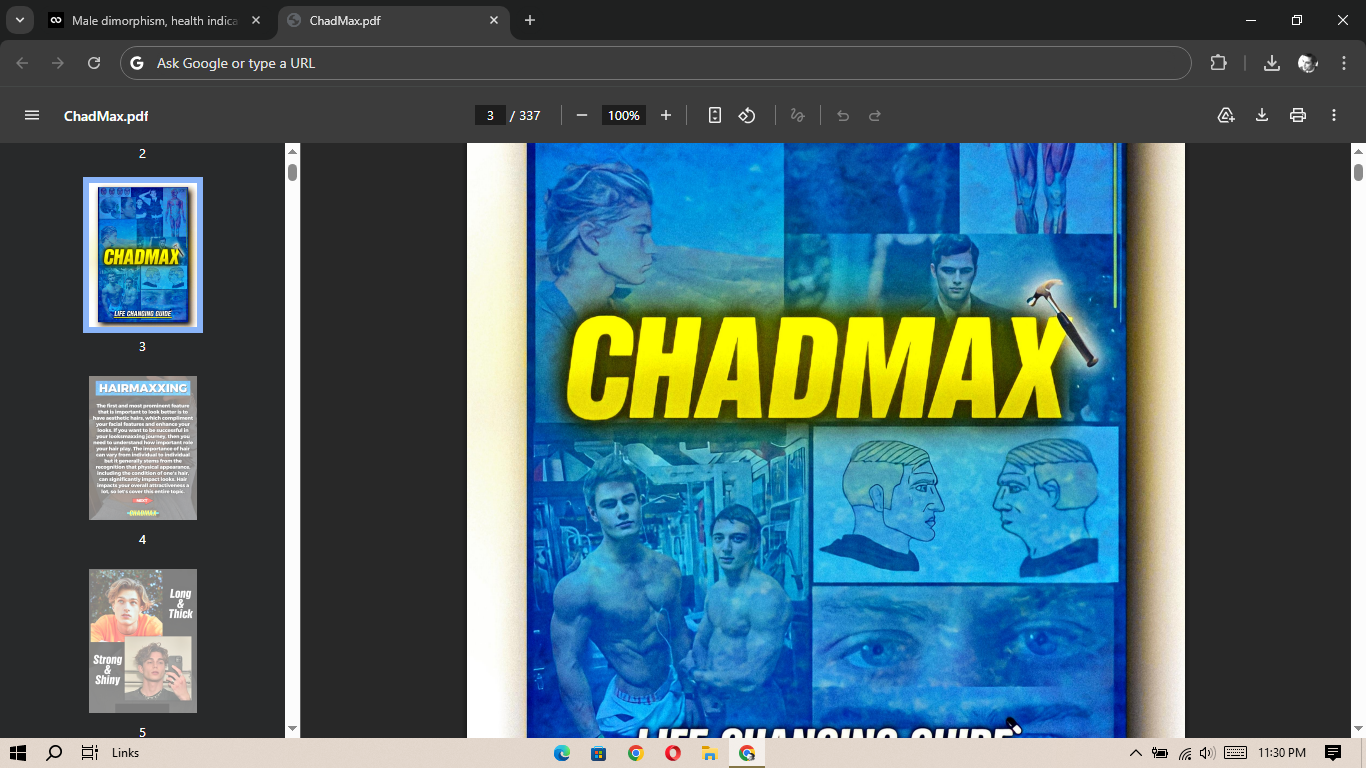
Task: Download the ChadMax PDF file
Action: 1262,115
